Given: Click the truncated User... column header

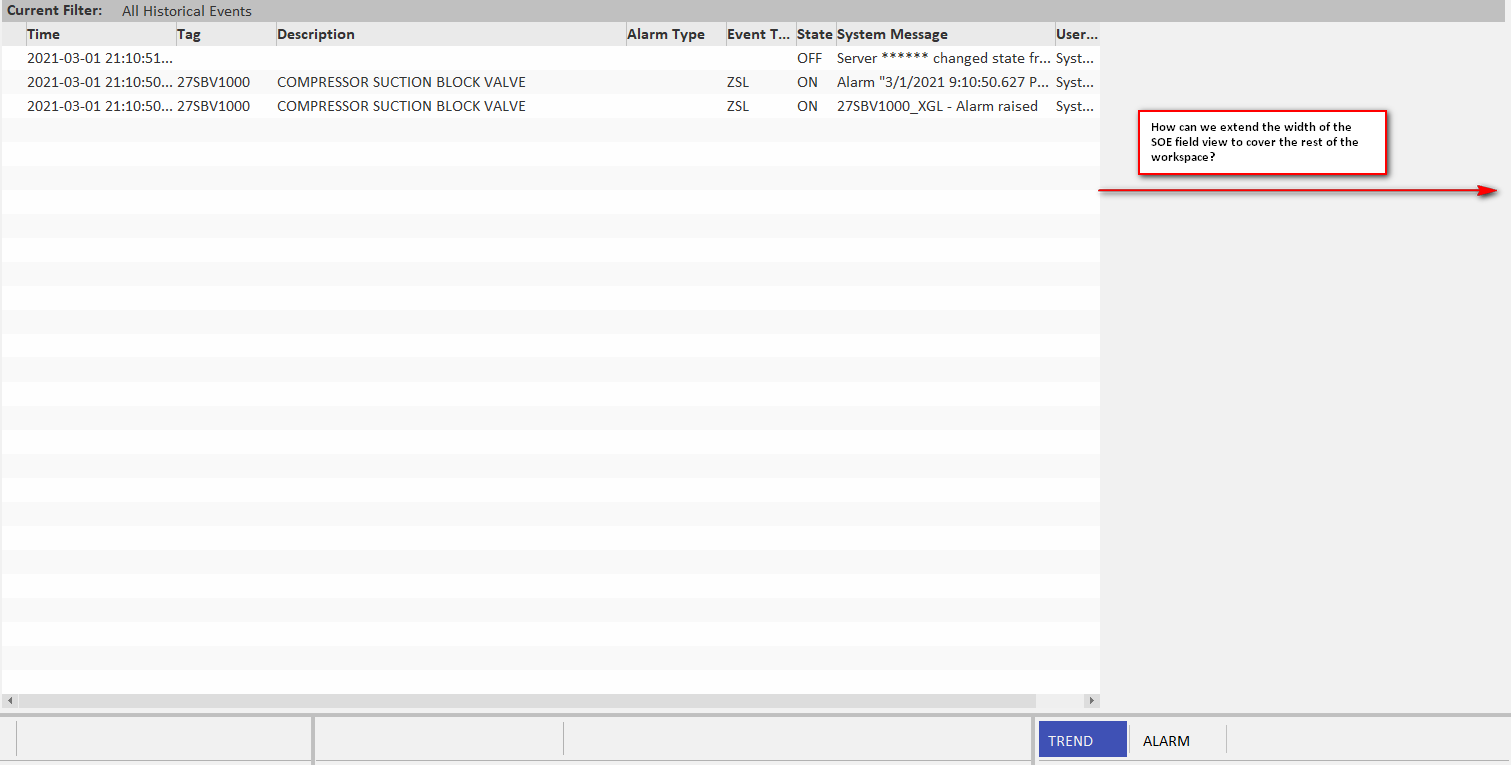Looking at the screenshot, I should (1077, 34).
